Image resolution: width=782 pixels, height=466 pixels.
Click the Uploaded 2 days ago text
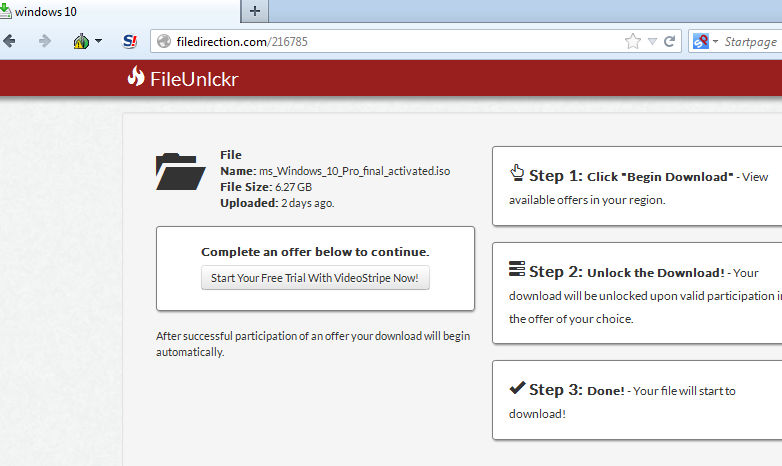point(277,203)
